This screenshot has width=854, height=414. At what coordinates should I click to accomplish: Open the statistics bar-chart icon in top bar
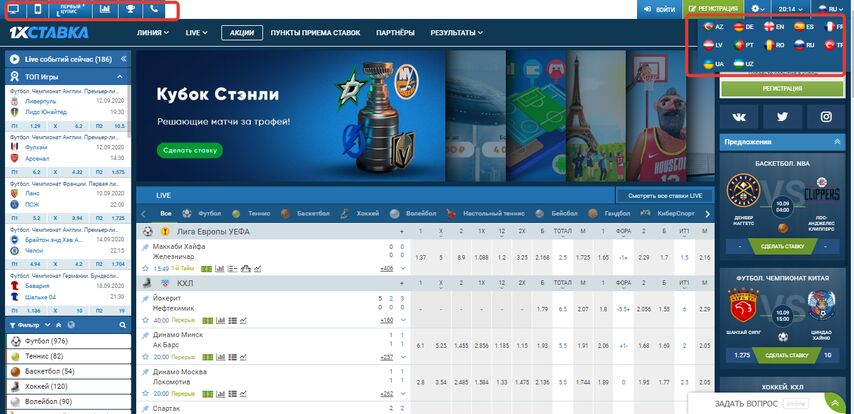click(x=105, y=9)
